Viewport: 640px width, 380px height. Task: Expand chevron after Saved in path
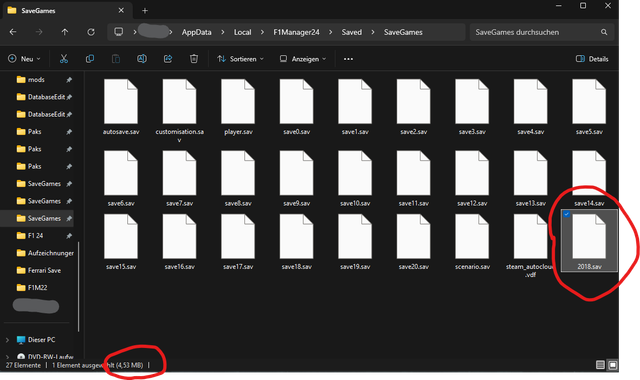click(373, 32)
